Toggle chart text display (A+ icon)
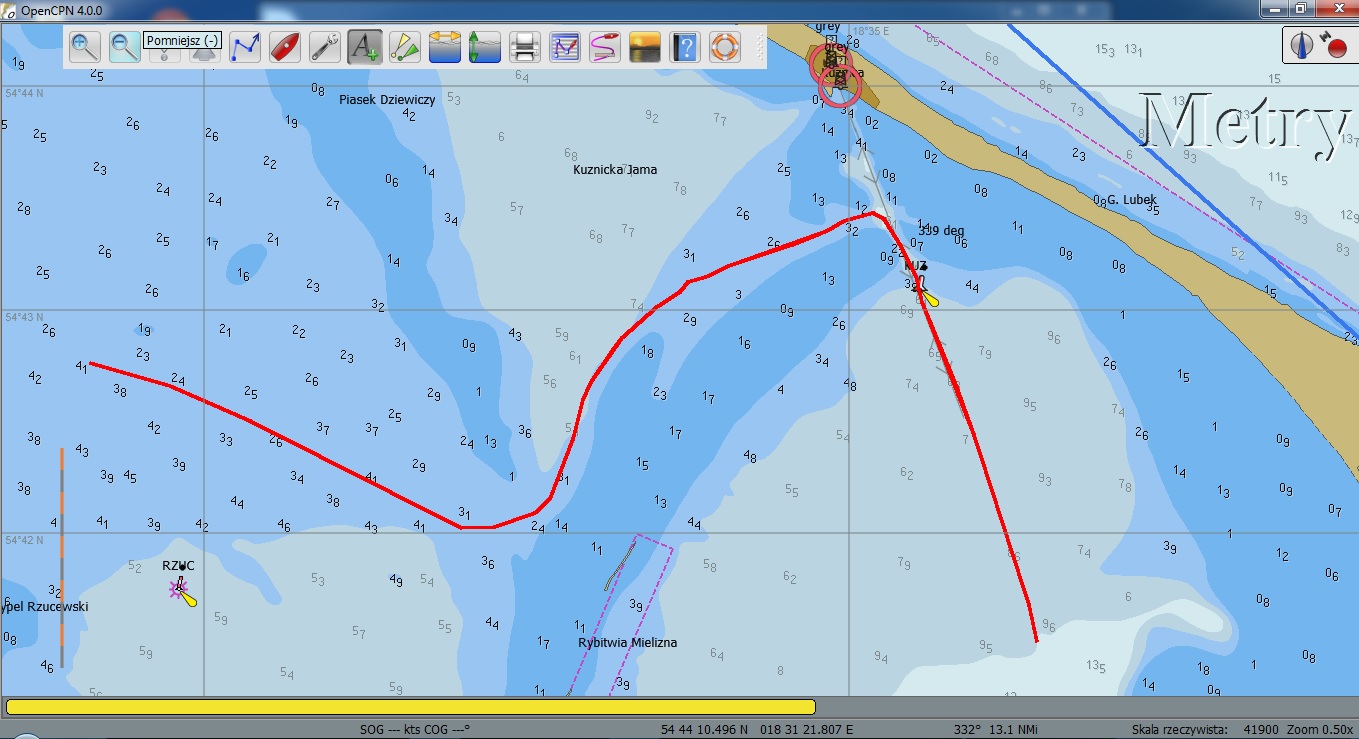The width and height of the screenshot is (1359, 739). coord(365,47)
